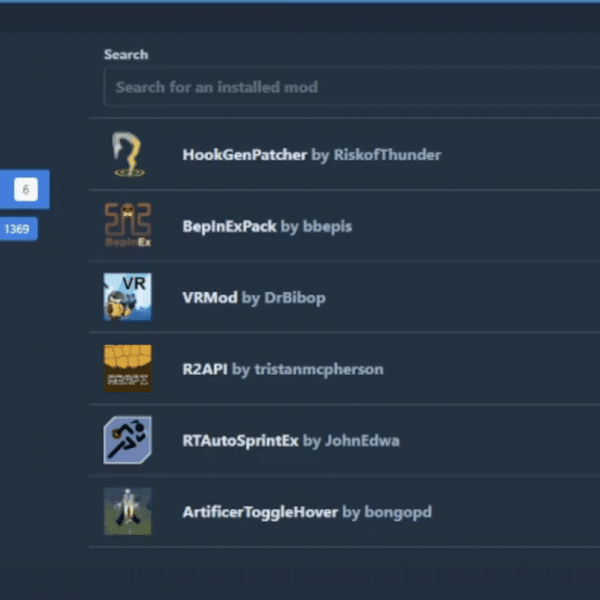Select the BepInEx logo icon
Image resolution: width=600 pixels, height=600 pixels.
point(128,225)
